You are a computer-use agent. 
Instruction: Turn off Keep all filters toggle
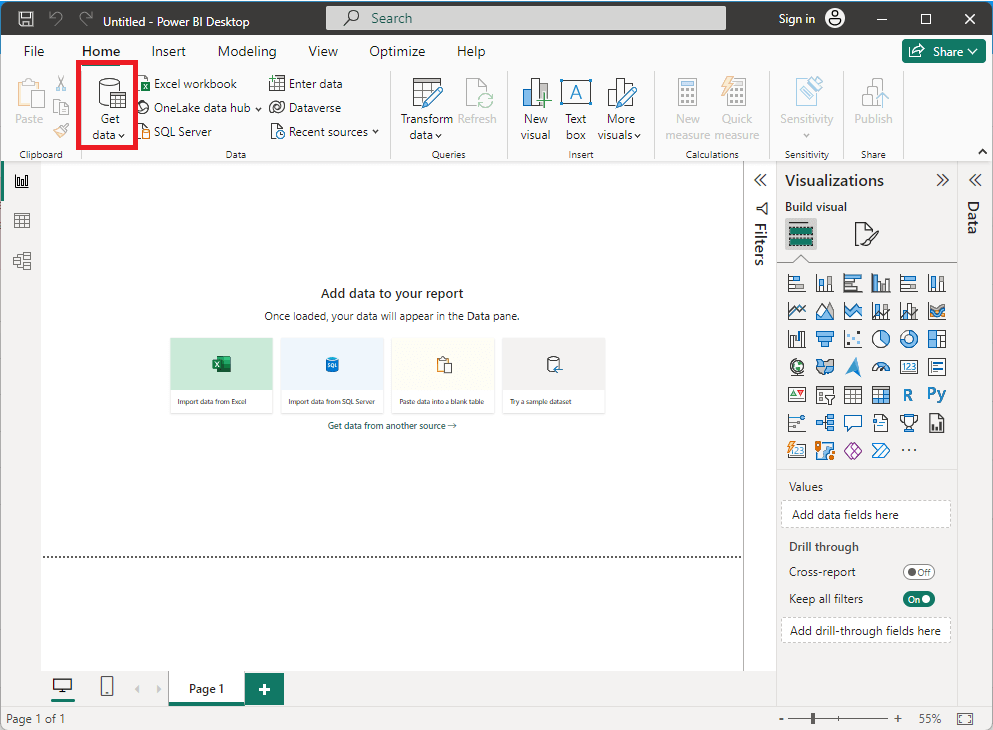pos(918,599)
